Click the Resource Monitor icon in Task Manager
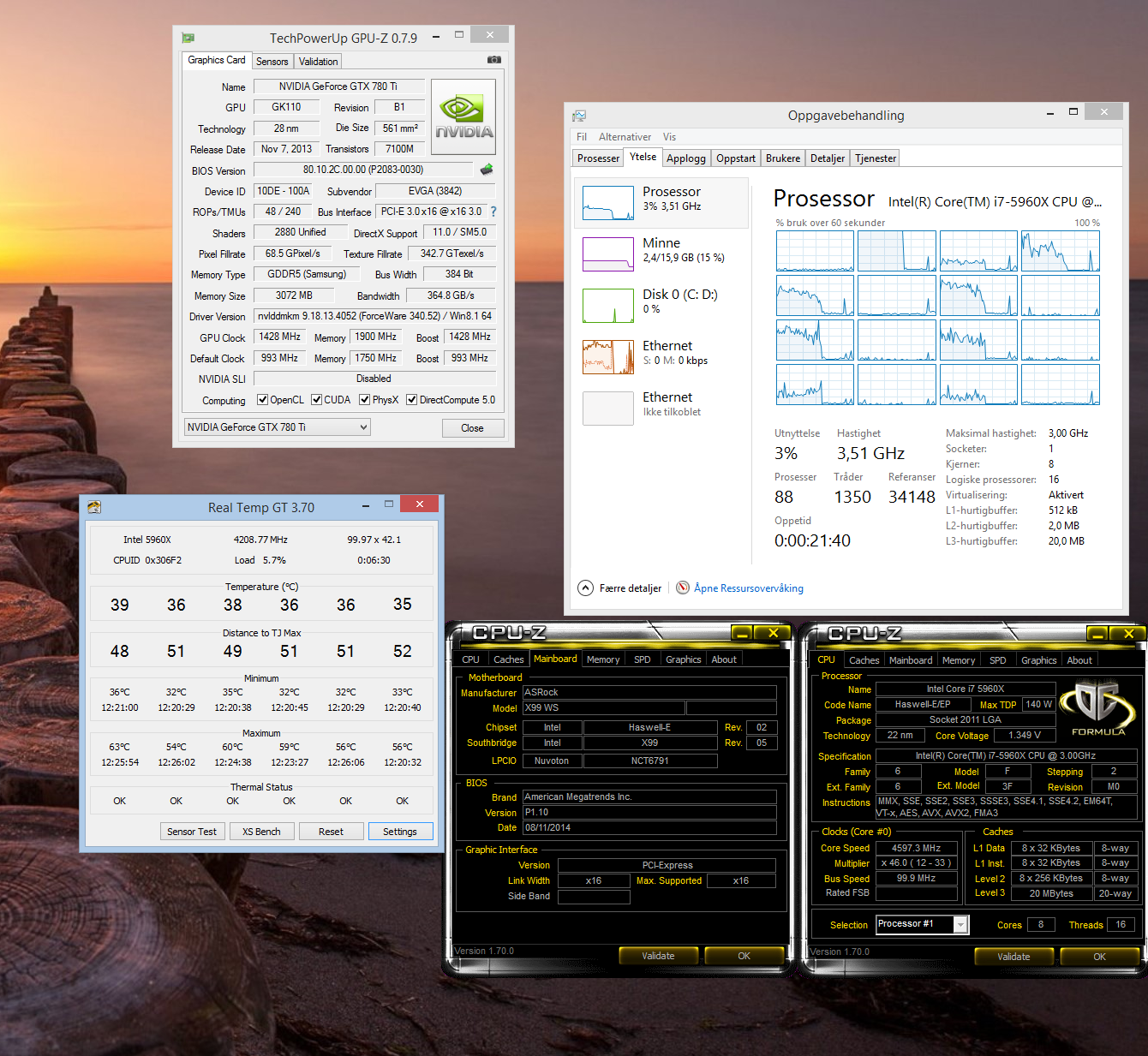 coord(683,588)
